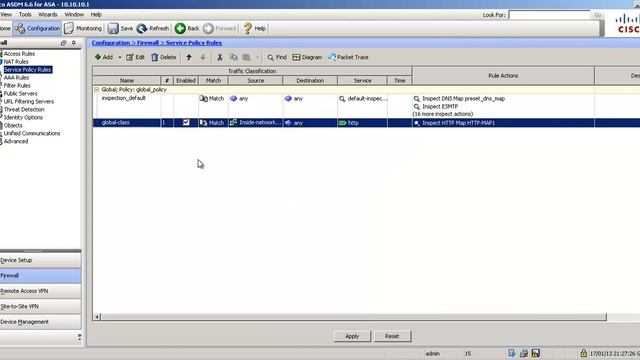Select Advanced in the tree

(16, 141)
